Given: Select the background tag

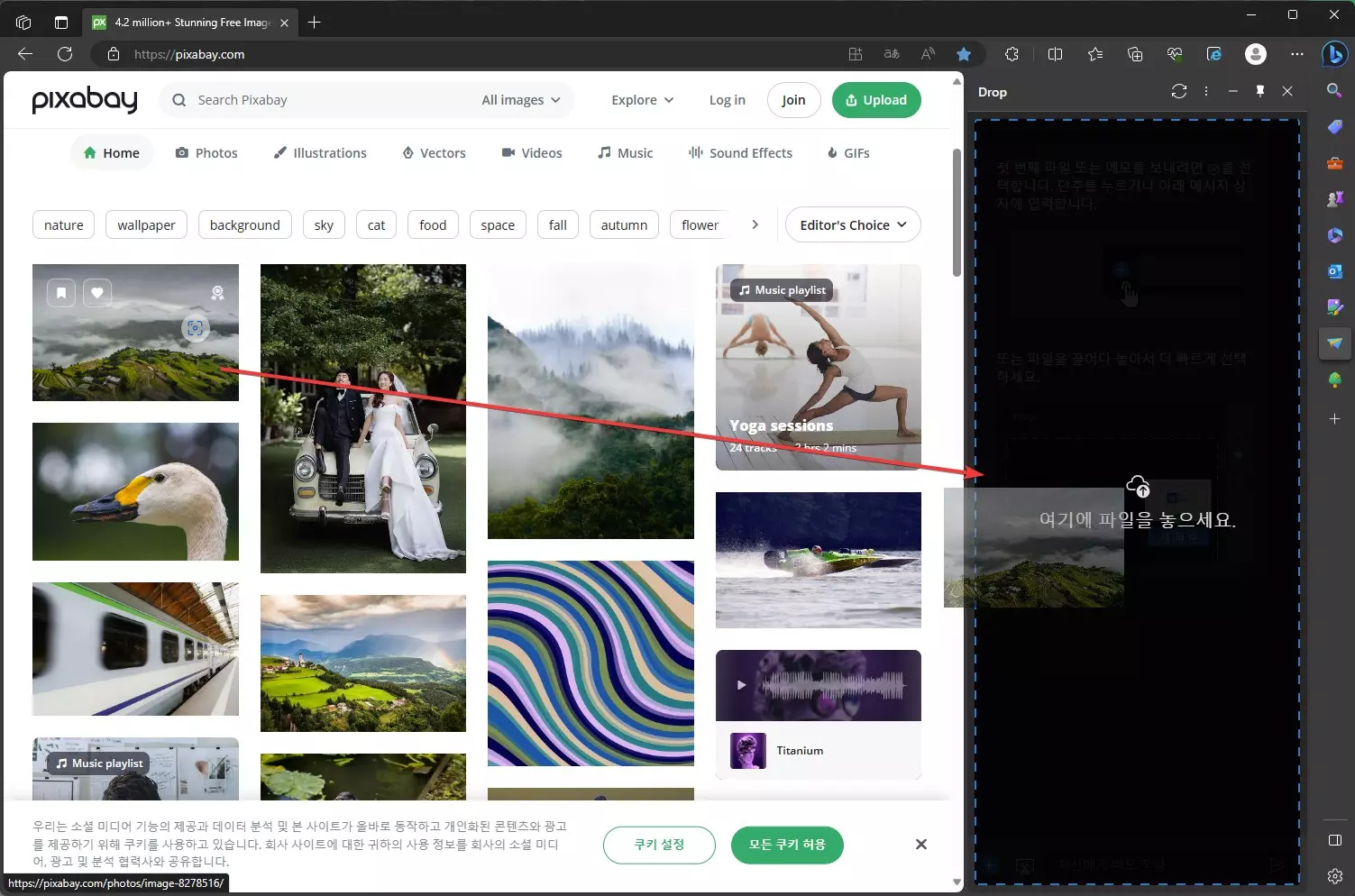Looking at the screenshot, I should click(x=245, y=224).
